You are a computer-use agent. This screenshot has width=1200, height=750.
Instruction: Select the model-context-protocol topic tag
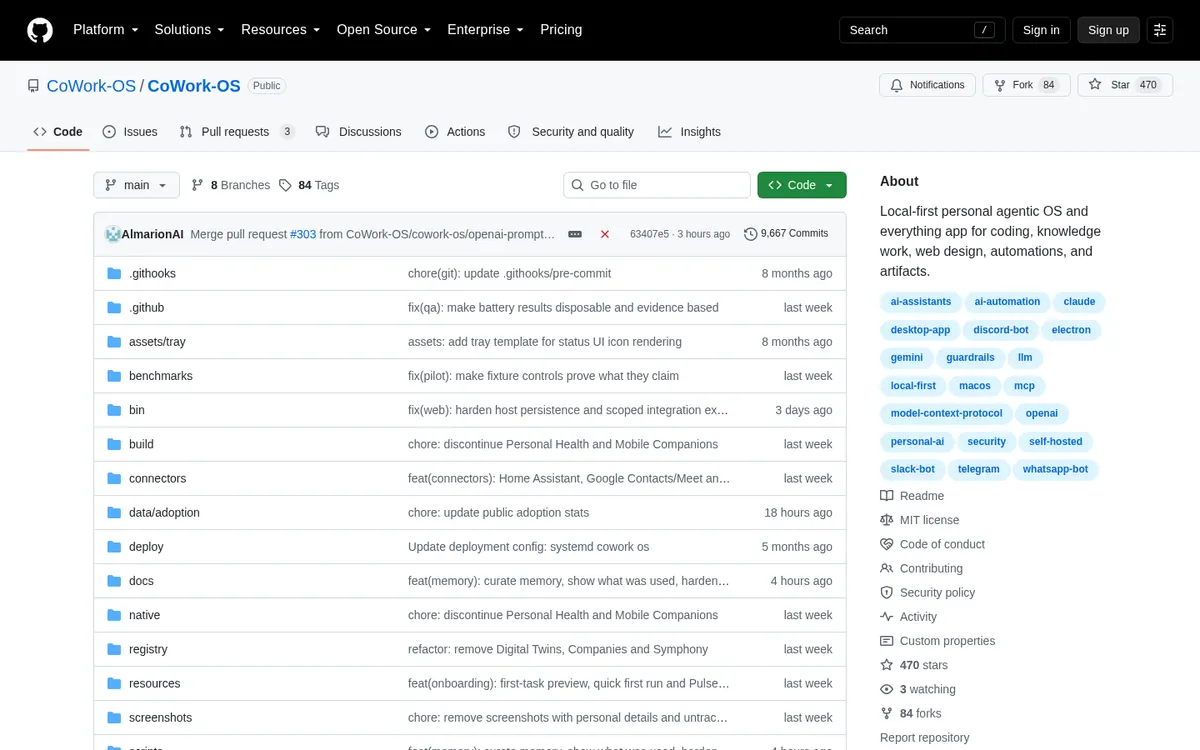(x=946, y=414)
